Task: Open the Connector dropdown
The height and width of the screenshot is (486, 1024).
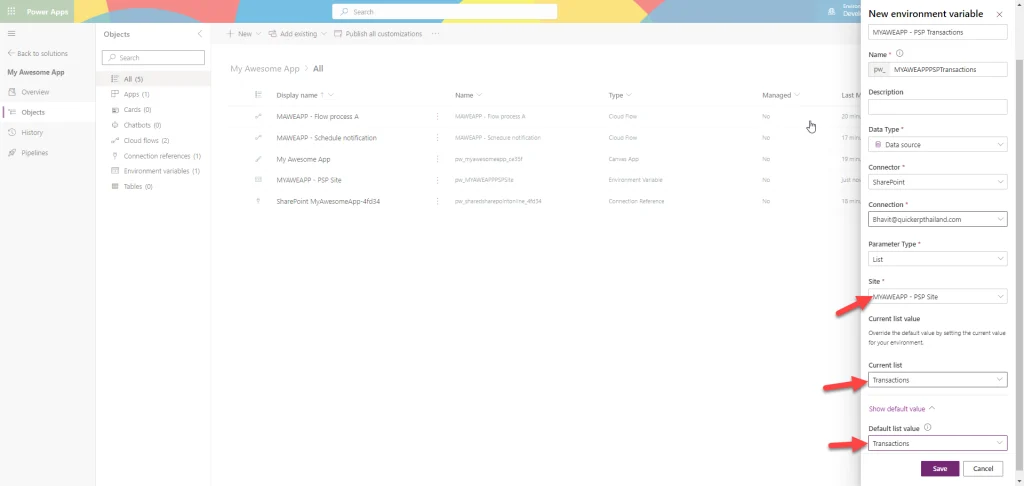Action: pos(937,182)
